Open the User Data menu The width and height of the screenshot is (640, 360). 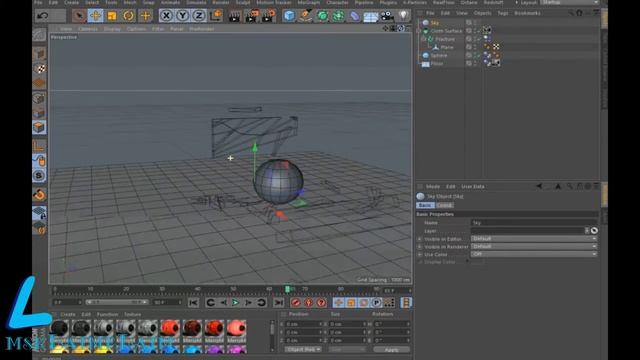(473, 187)
